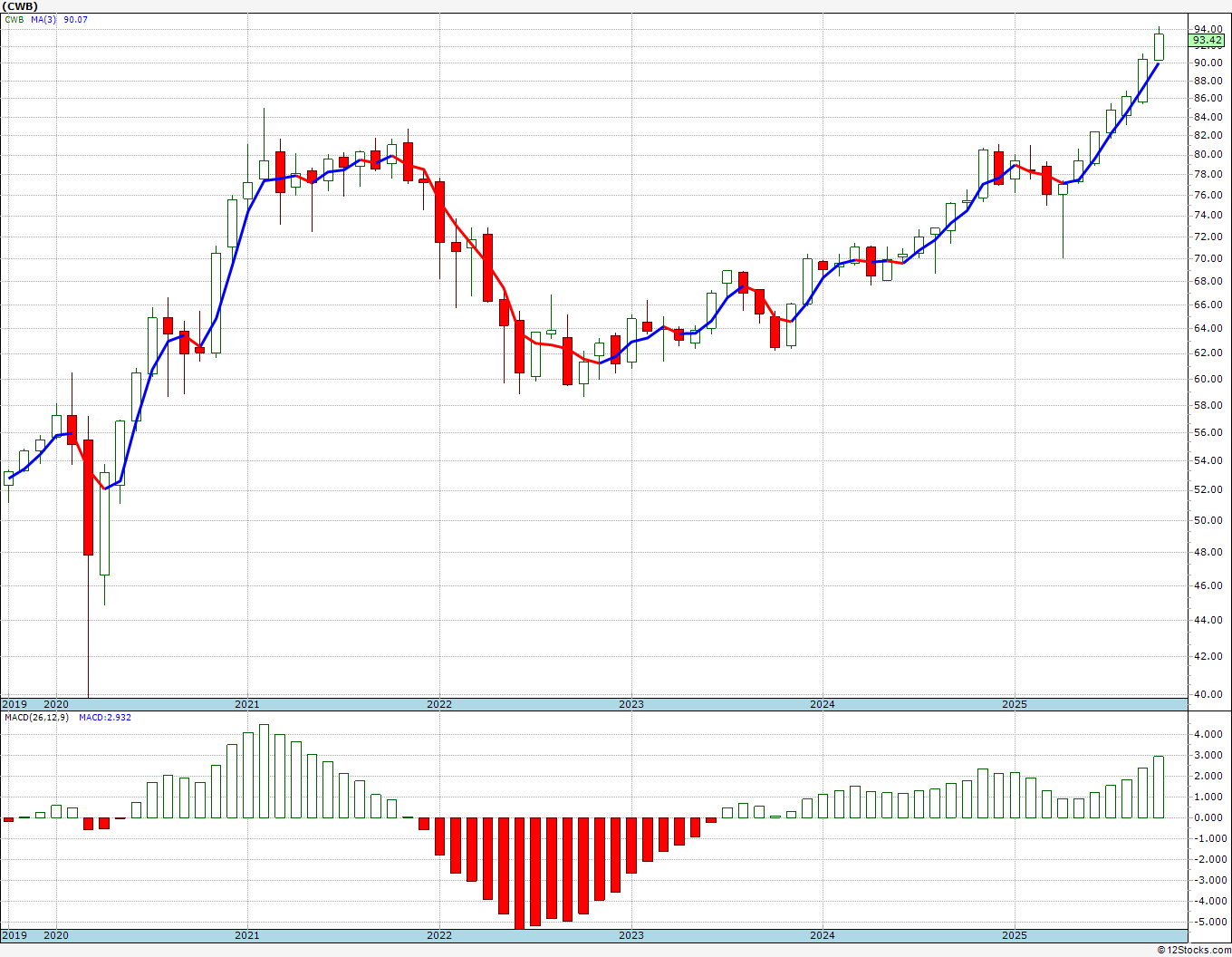The height and width of the screenshot is (957, 1232).
Task: Click 2023 on the MACD panel time axis
Action: 631,935
